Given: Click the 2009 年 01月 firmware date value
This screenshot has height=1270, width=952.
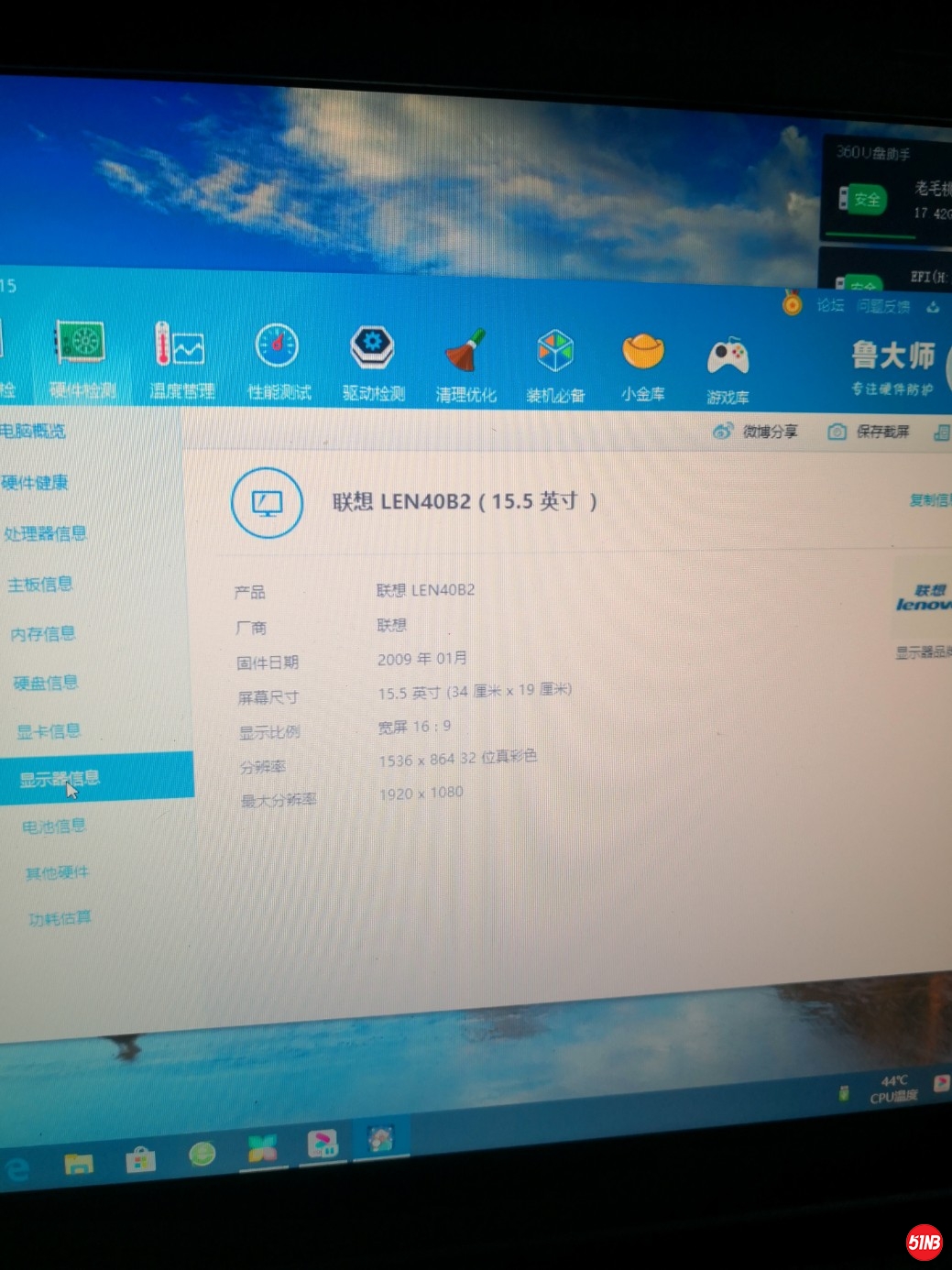Looking at the screenshot, I should (422, 658).
